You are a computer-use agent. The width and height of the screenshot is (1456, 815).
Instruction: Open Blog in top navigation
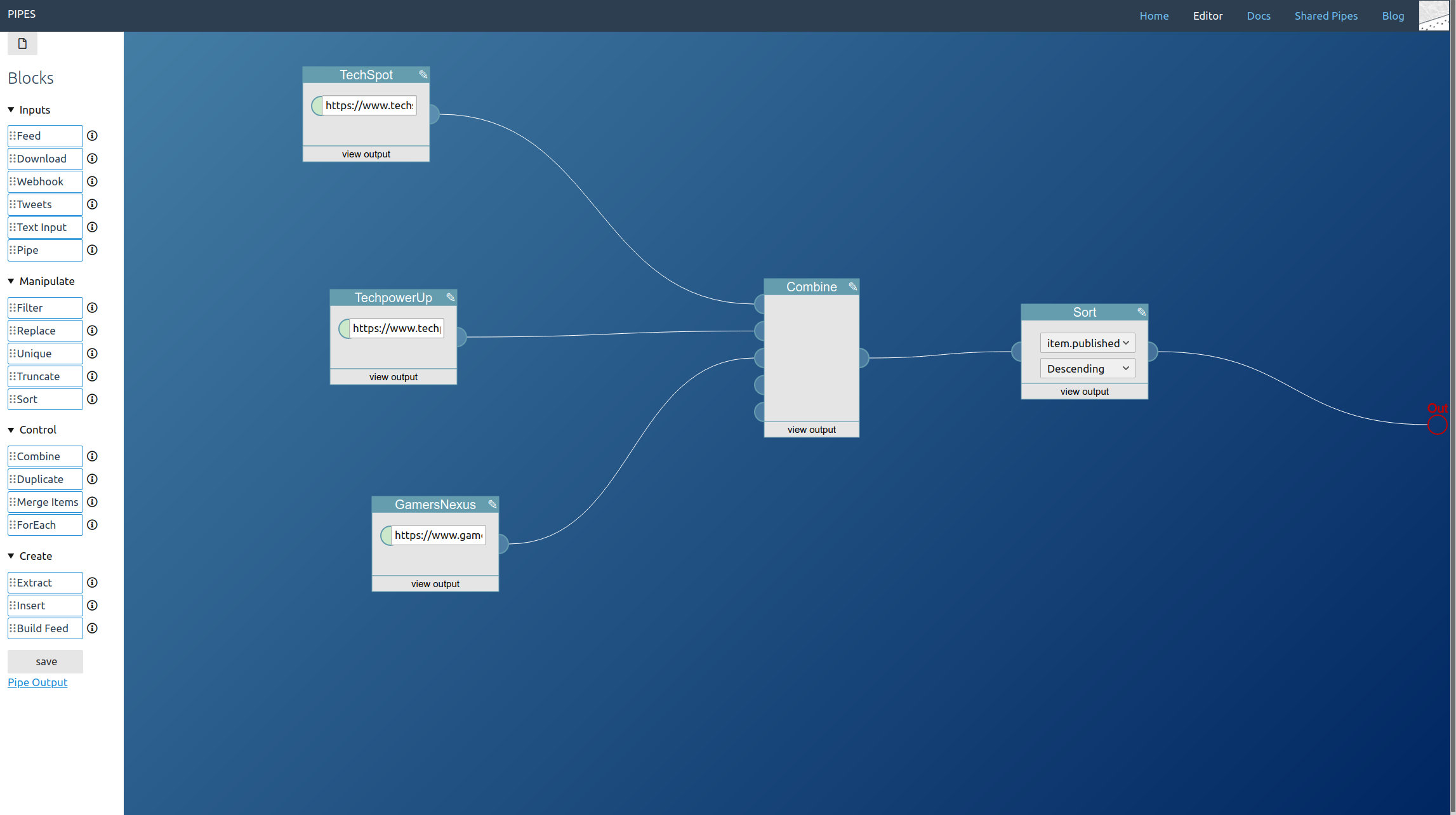tap(1393, 16)
